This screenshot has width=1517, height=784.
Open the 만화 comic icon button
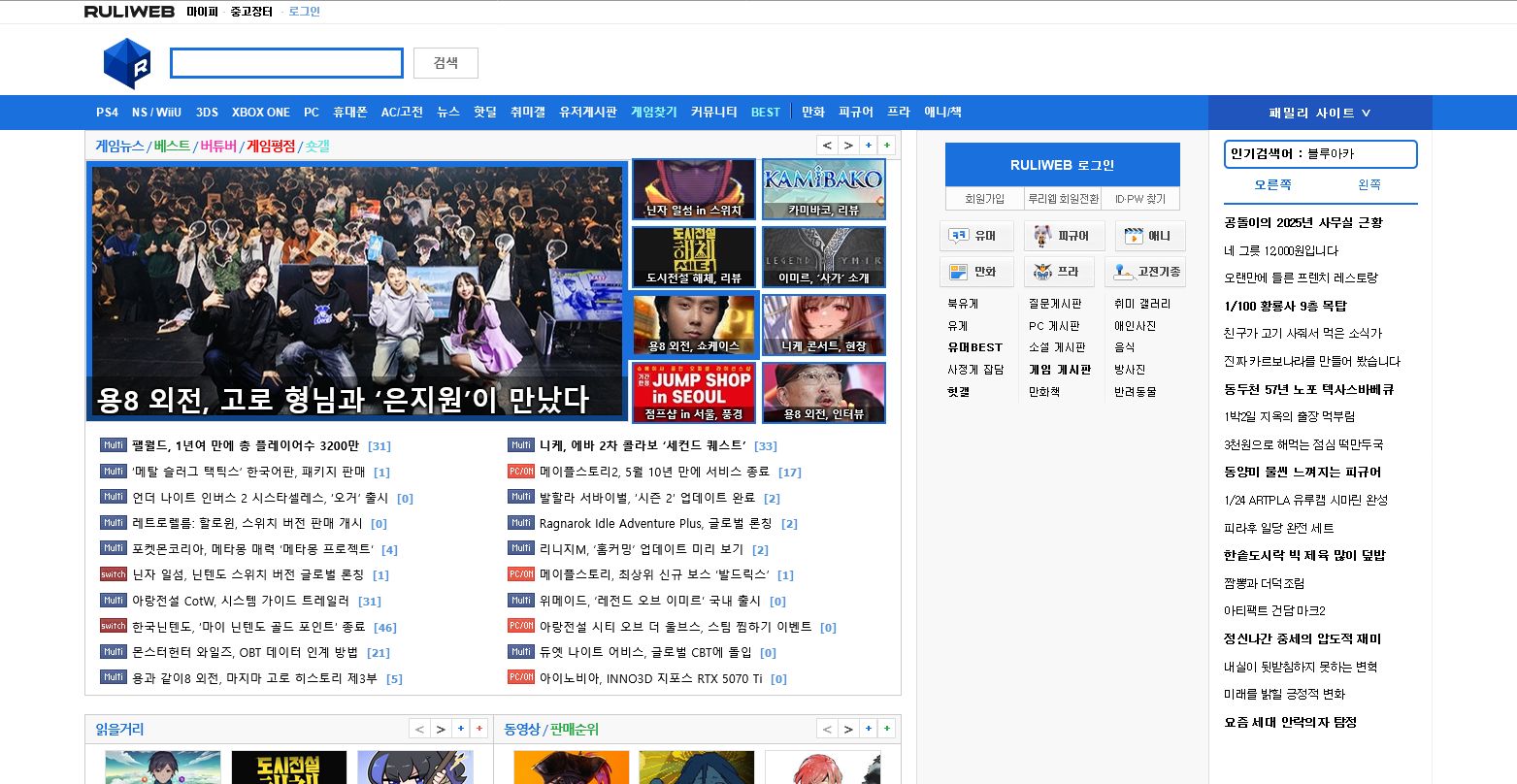pyautogui.click(x=976, y=272)
